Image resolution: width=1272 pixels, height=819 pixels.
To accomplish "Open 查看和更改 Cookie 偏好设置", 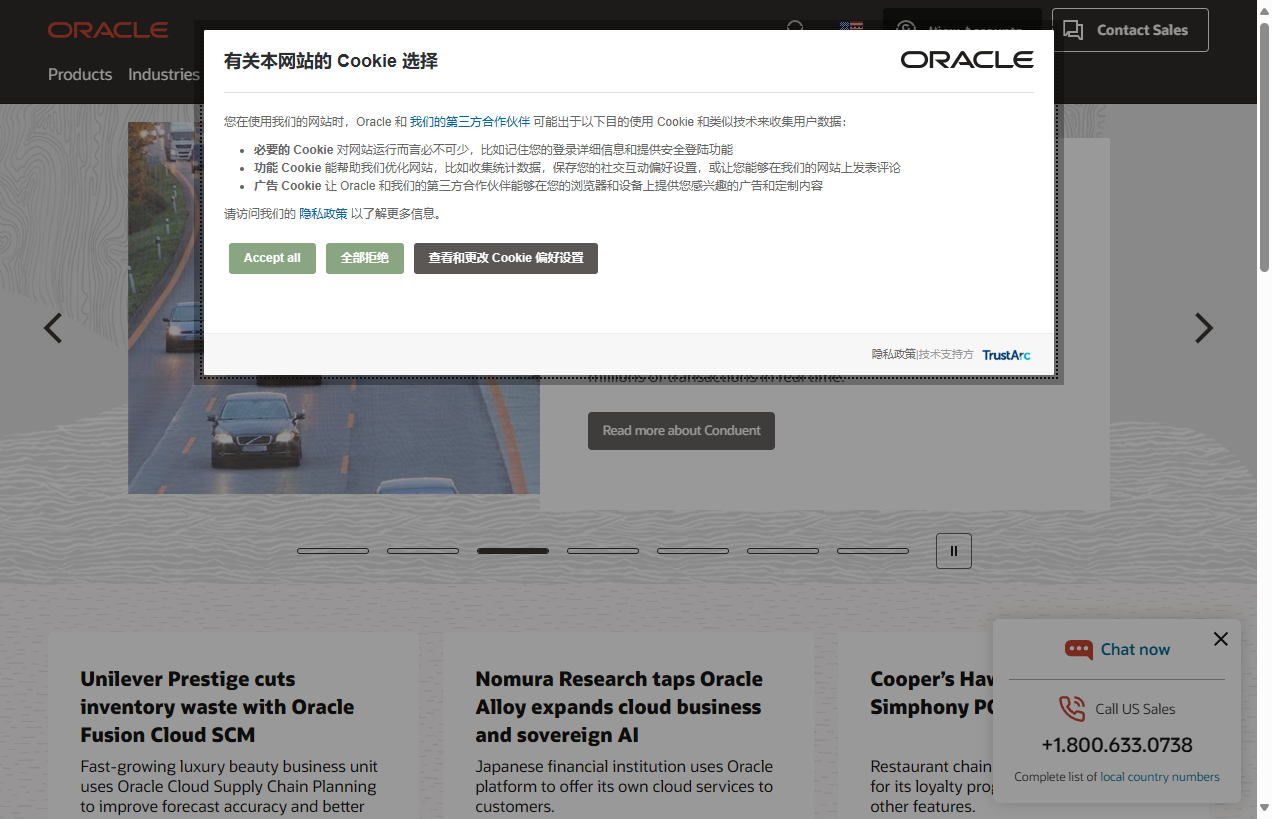I will point(505,258).
